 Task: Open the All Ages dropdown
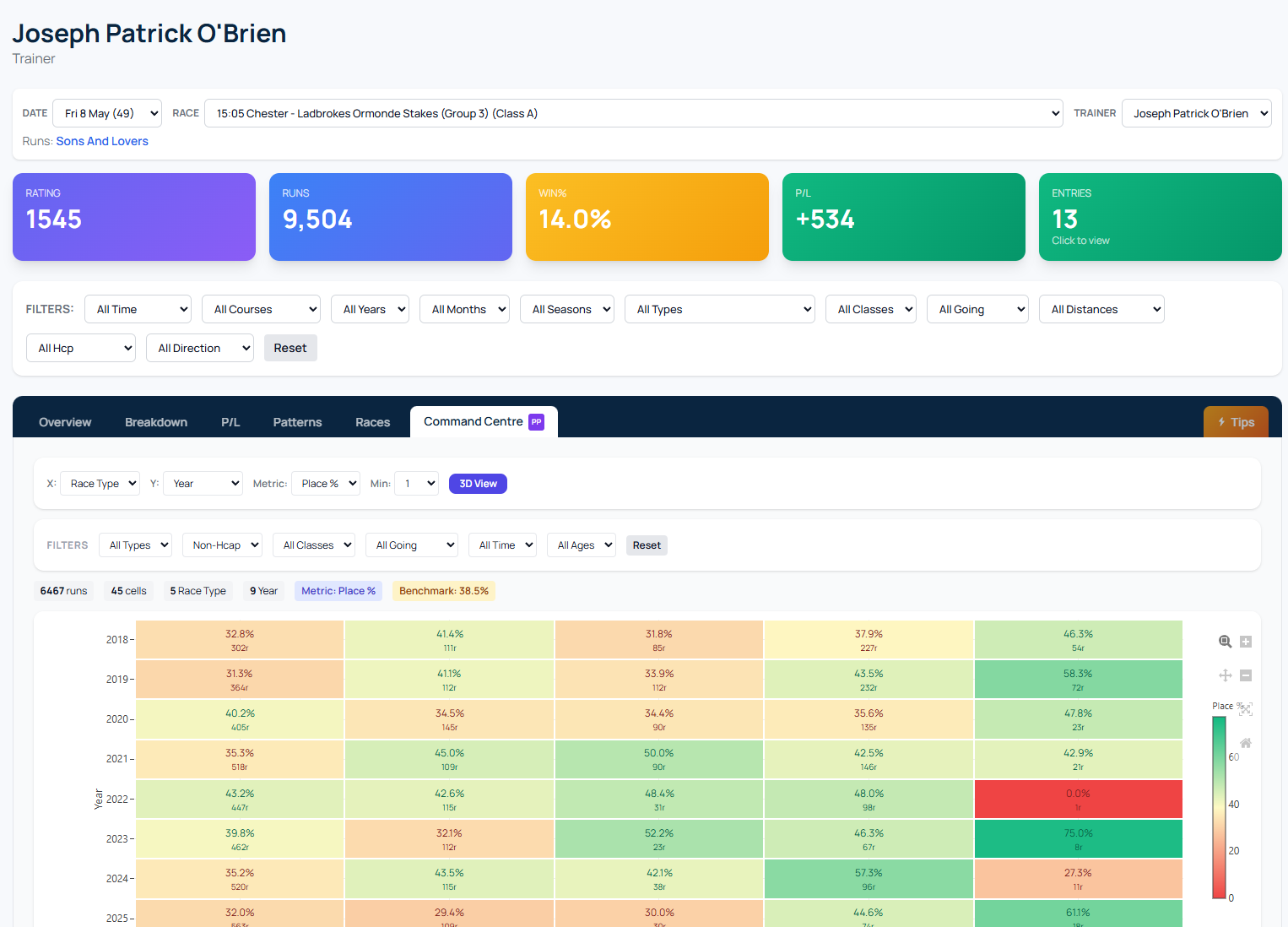pyautogui.click(x=582, y=545)
